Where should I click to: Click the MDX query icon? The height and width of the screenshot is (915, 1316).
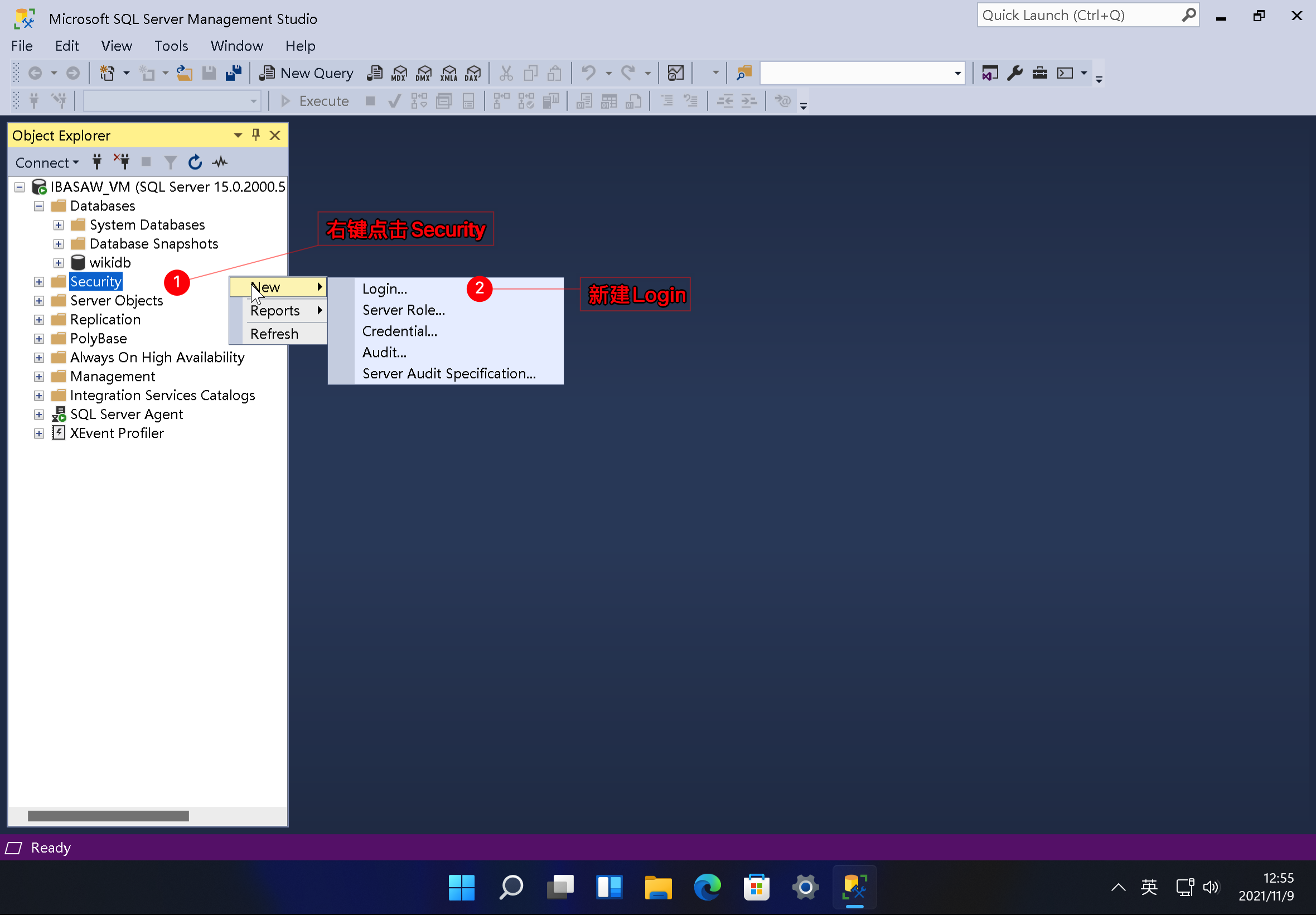(399, 73)
